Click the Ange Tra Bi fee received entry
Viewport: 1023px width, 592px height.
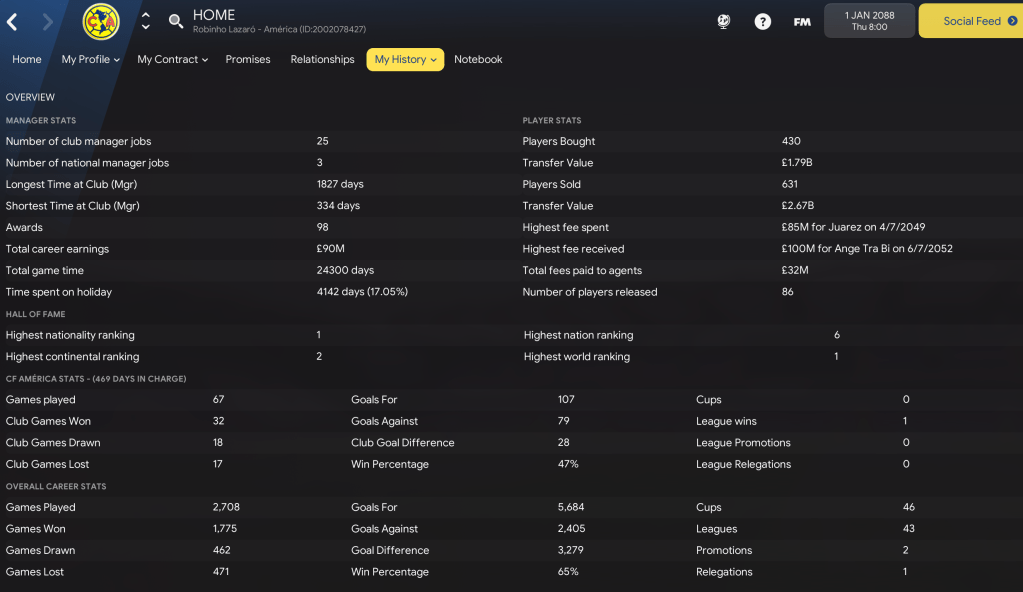click(x=867, y=249)
